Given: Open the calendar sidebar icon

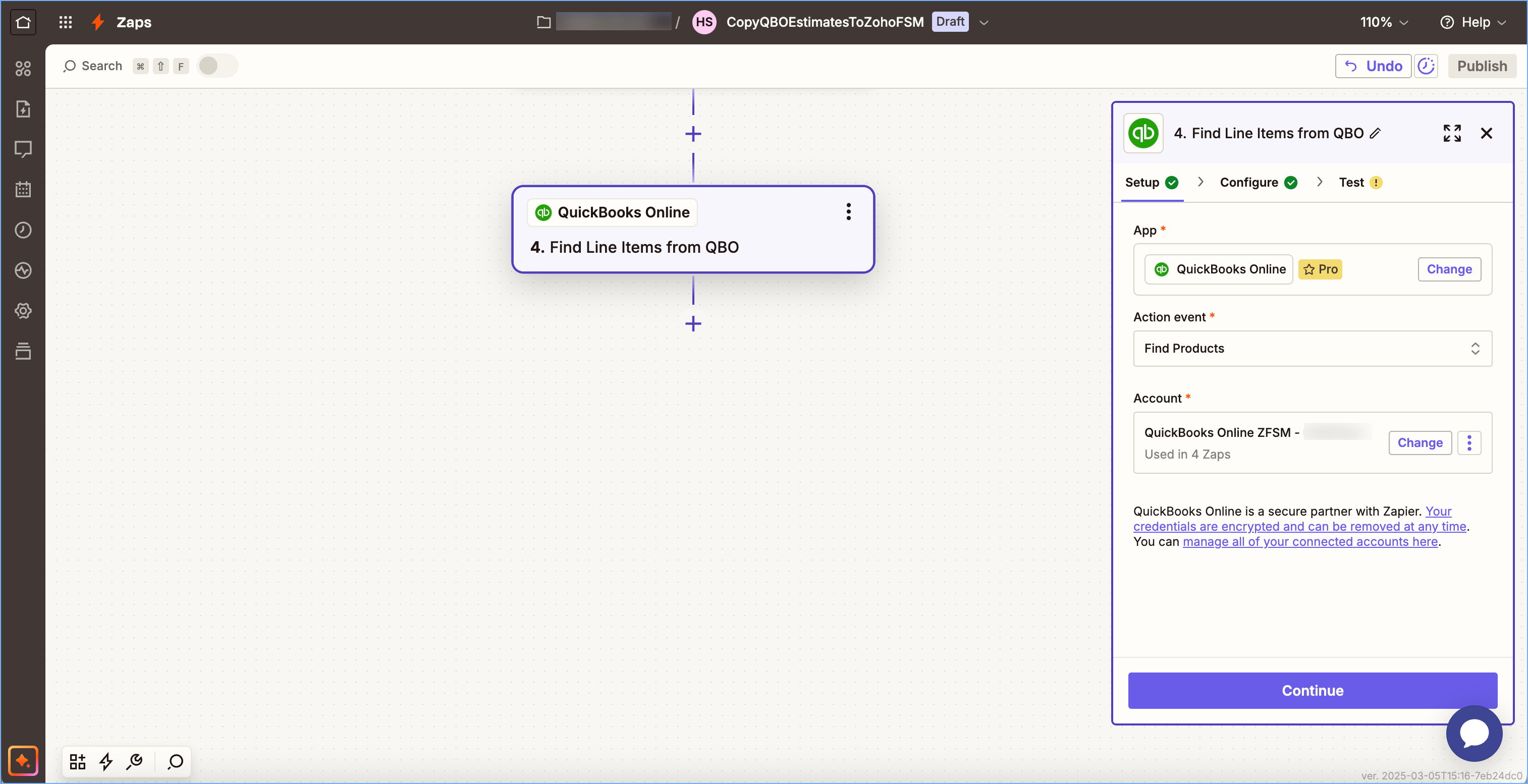Looking at the screenshot, I should click(23, 190).
